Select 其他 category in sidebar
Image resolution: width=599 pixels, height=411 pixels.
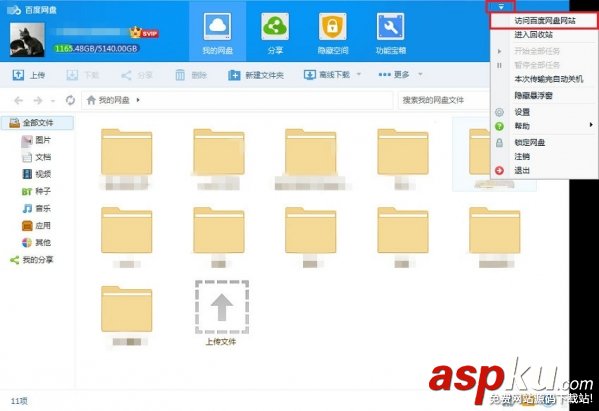36,243
